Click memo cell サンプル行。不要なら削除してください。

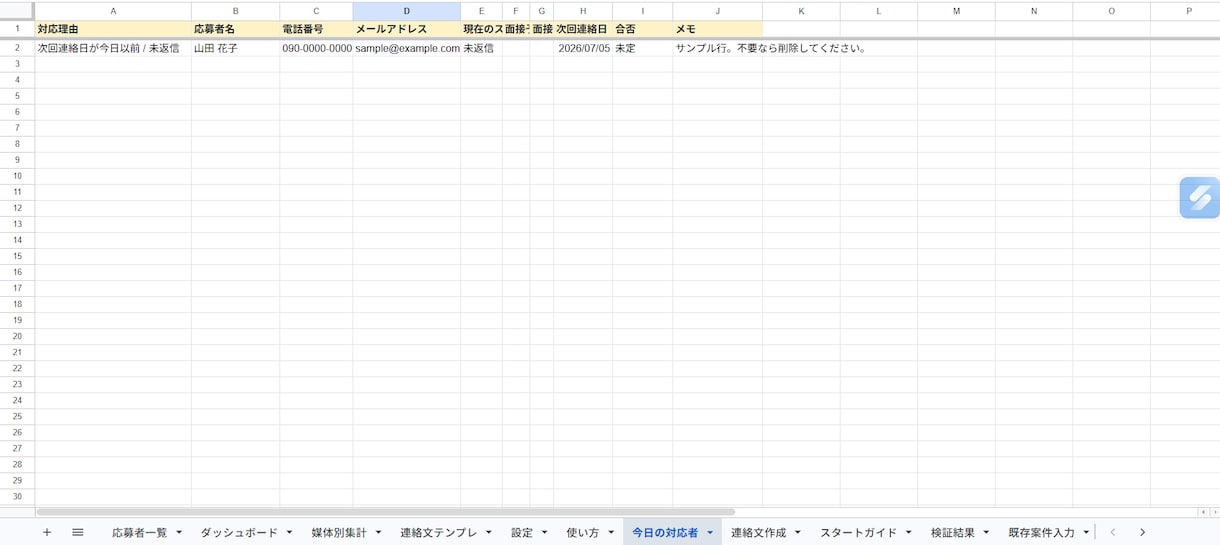tap(770, 48)
